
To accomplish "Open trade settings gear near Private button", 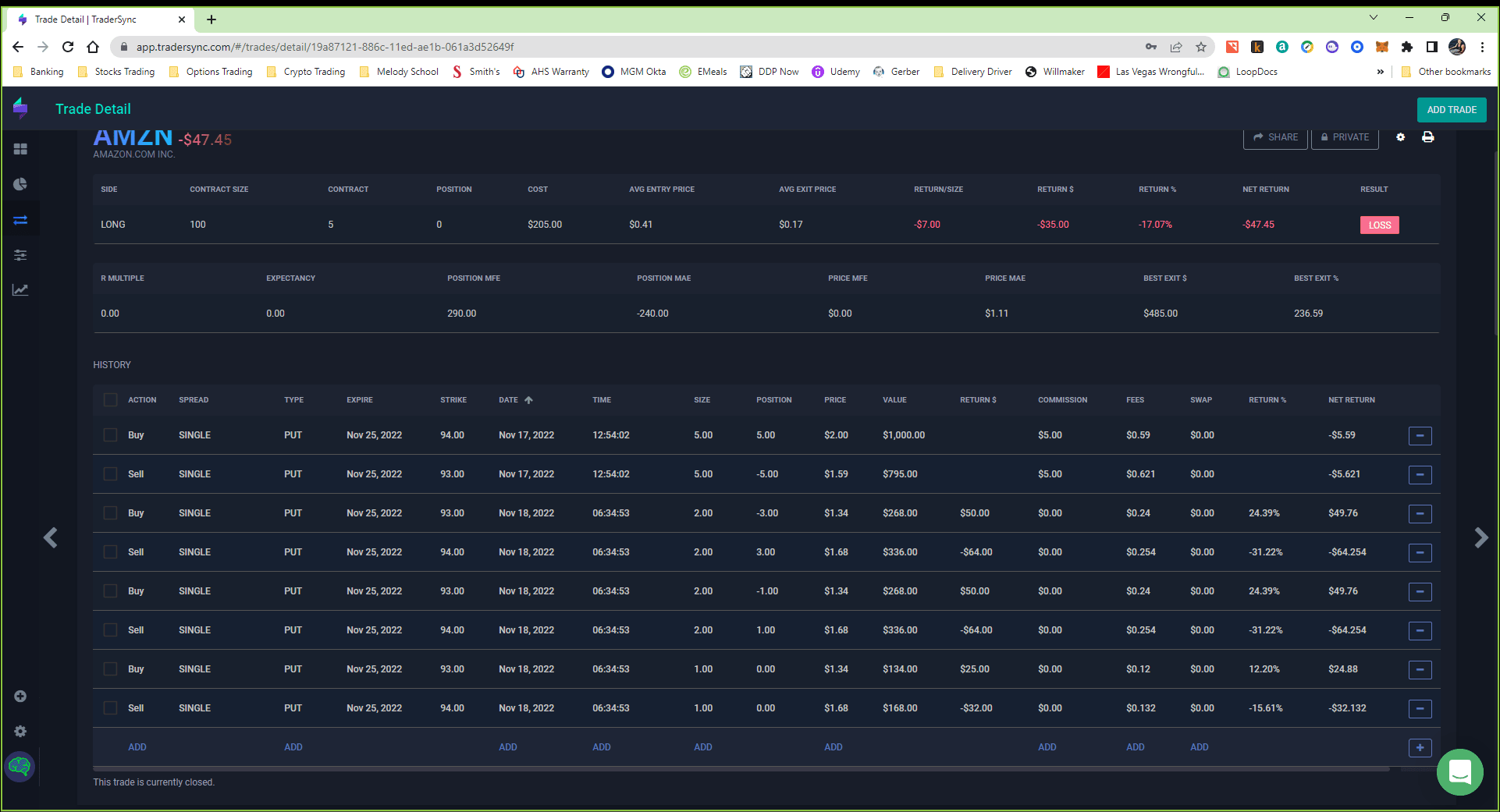I will click(x=1400, y=137).
